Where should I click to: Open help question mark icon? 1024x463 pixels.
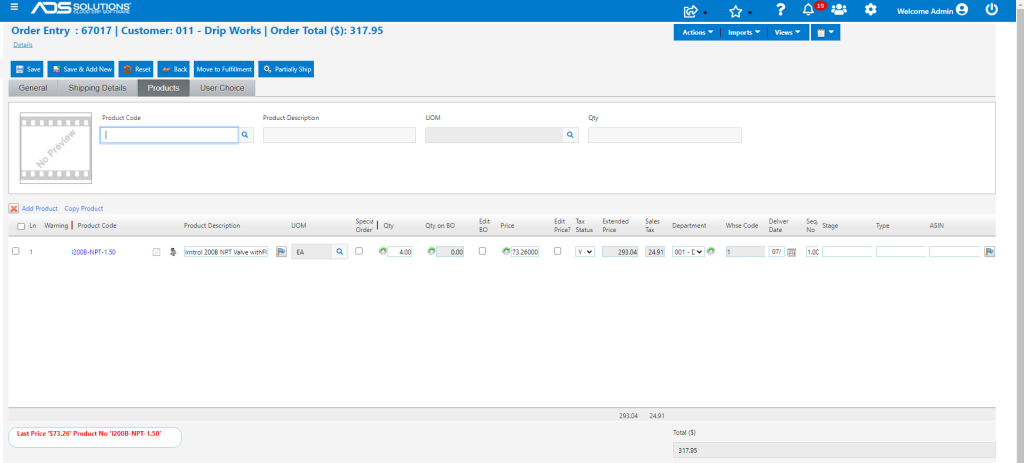780,10
